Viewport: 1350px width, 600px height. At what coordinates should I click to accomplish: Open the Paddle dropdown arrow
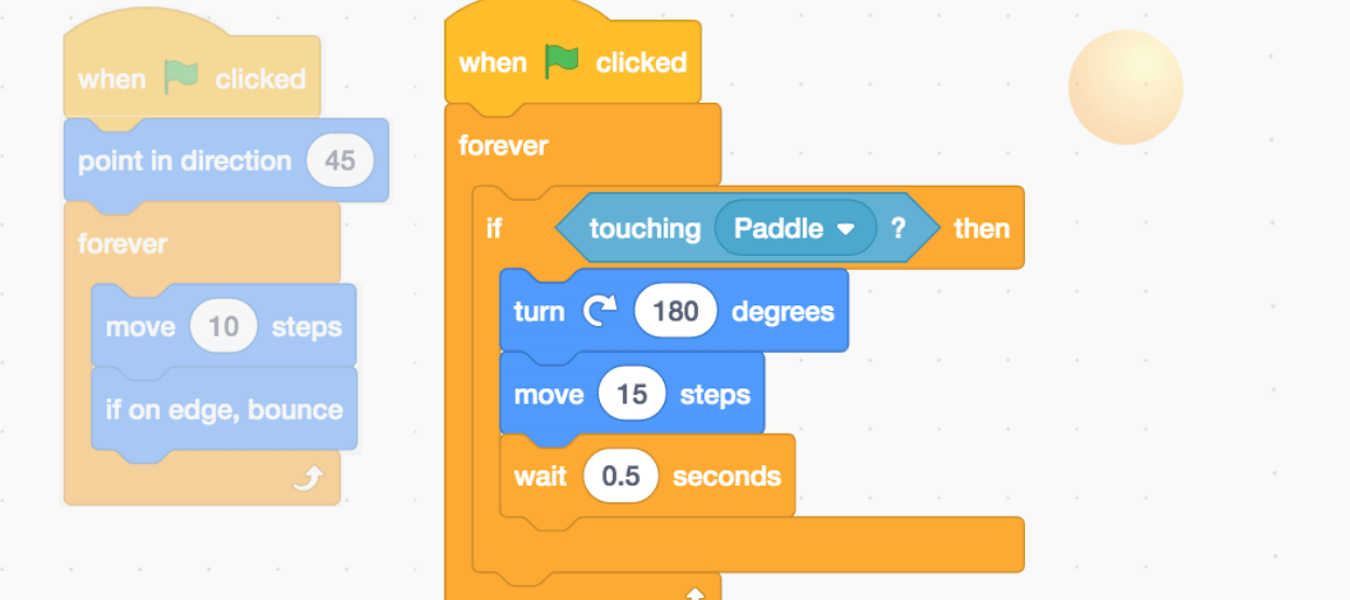846,229
